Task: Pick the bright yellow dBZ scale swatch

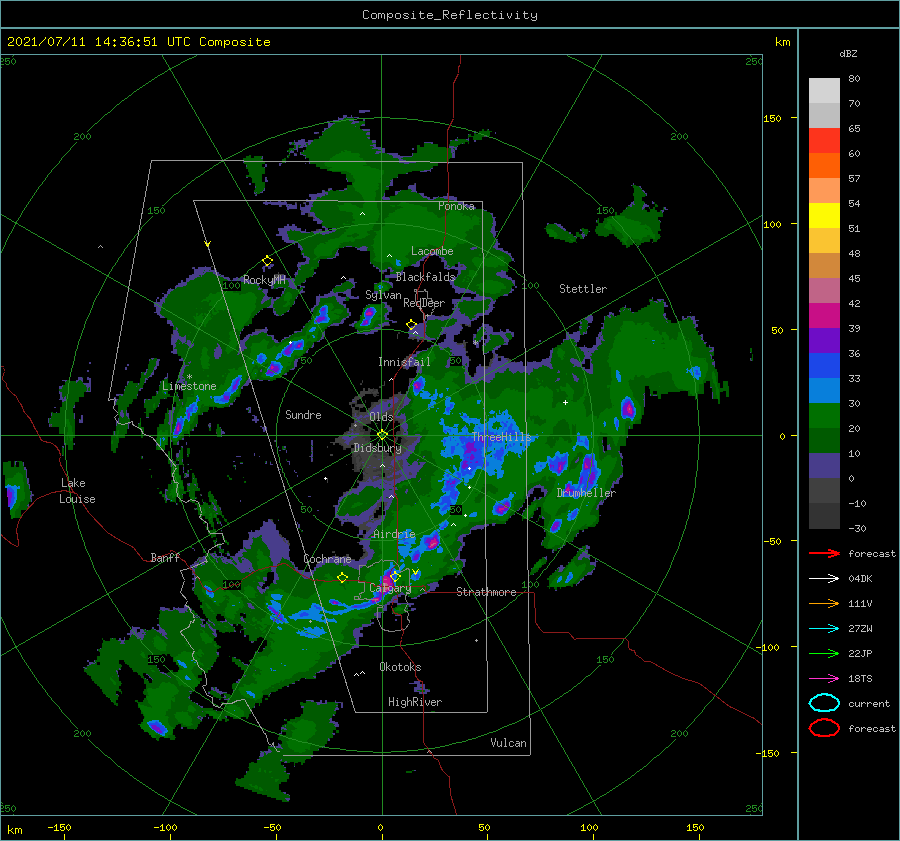Action: pyautogui.click(x=824, y=215)
